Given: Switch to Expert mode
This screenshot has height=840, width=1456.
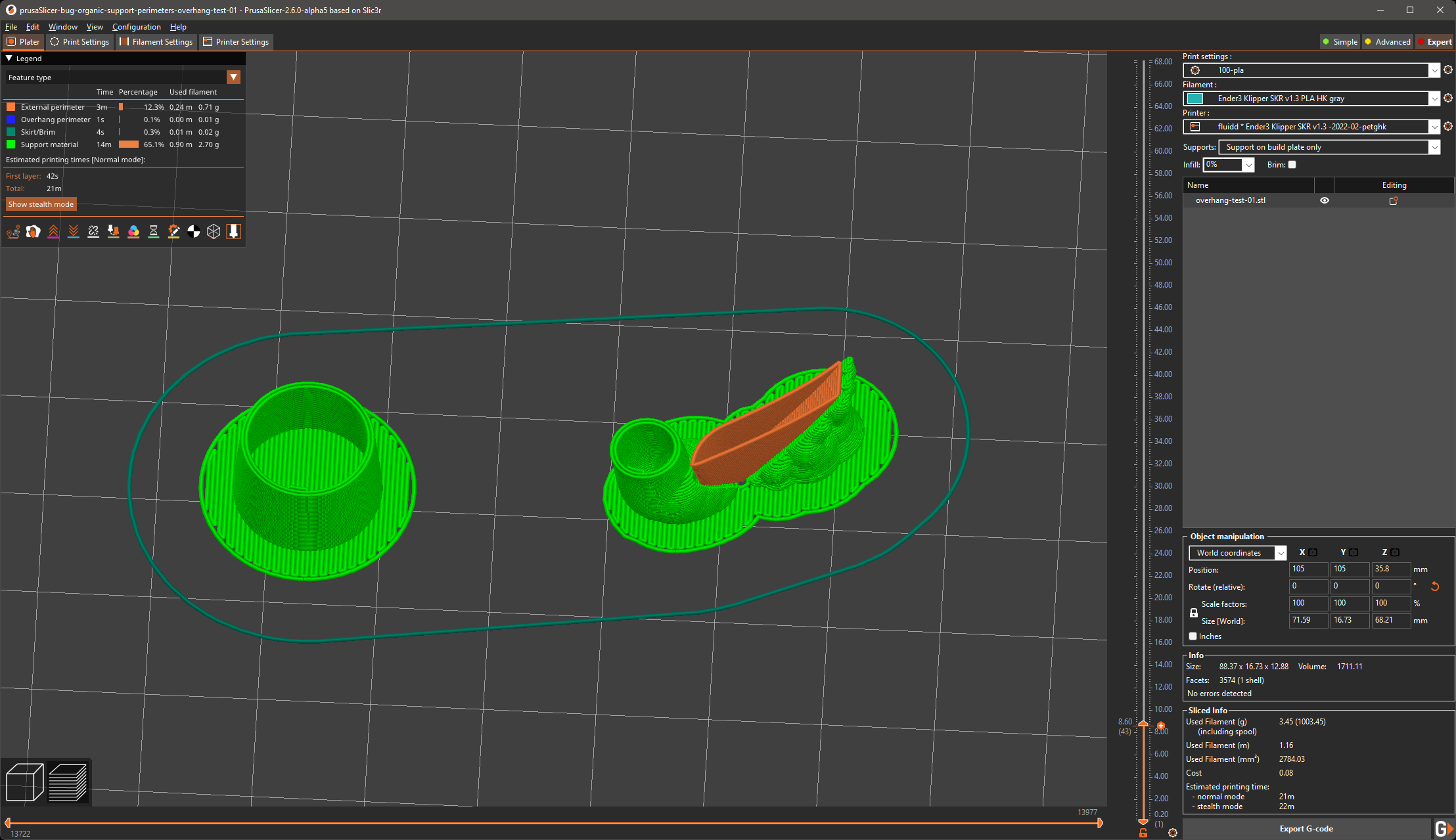Looking at the screenshot, I should pyautogui.click(x=1435, y=41).
